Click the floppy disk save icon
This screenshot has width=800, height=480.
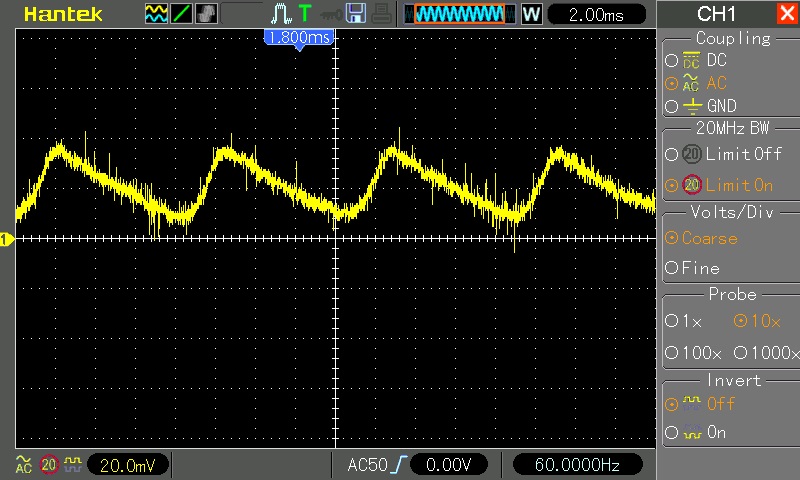356,14
